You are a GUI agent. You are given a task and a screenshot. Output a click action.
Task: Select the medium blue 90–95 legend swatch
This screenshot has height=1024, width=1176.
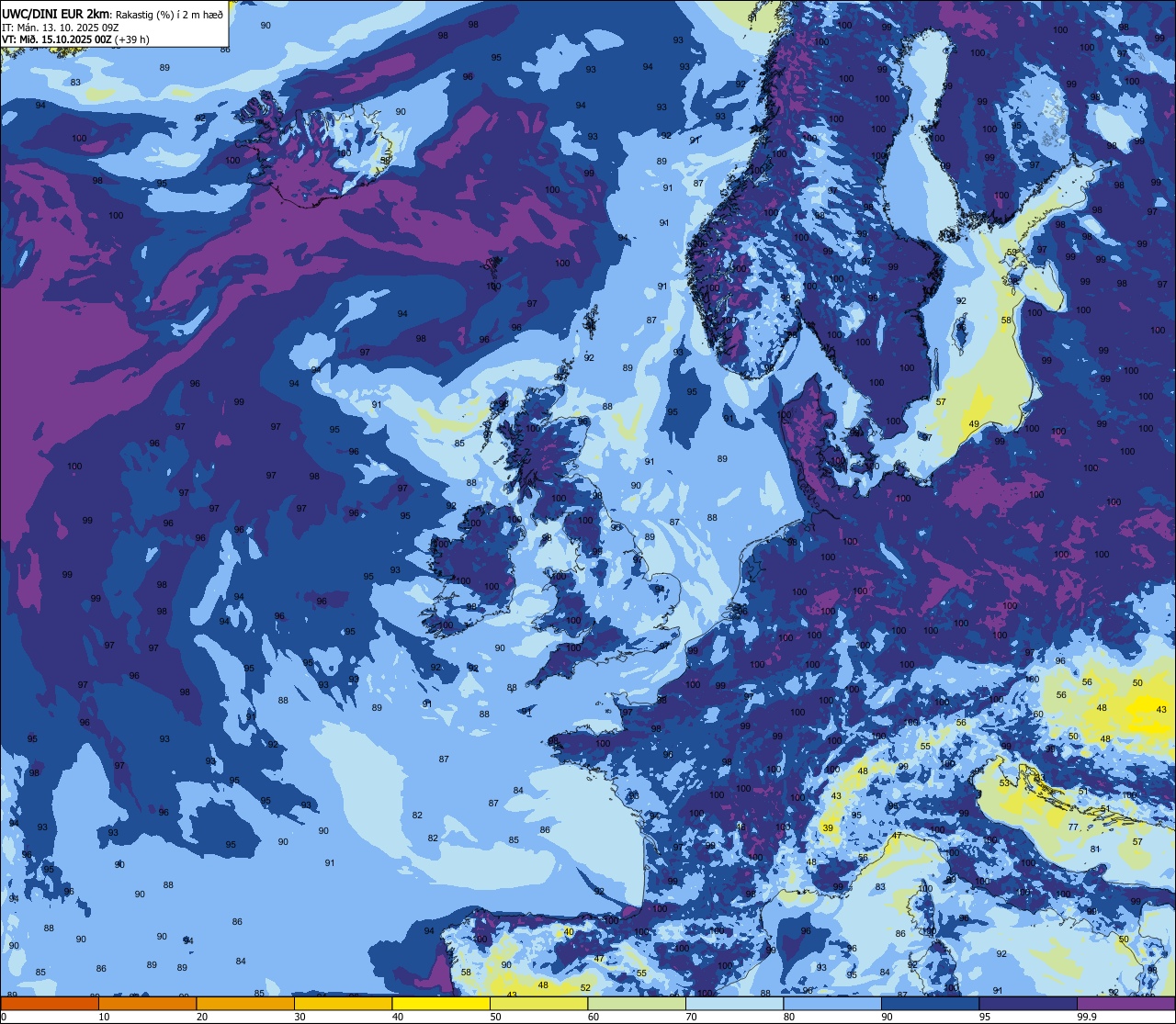[930, 1003]
